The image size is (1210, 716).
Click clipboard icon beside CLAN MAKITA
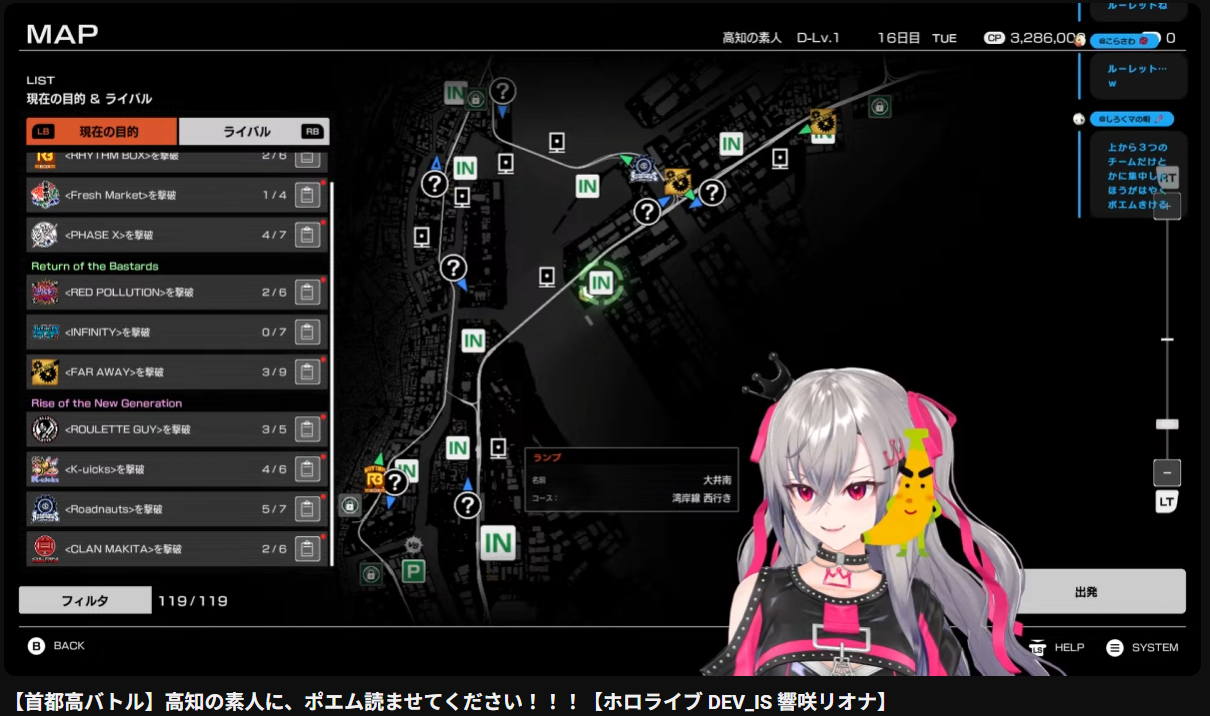click(x=307, y=549)
